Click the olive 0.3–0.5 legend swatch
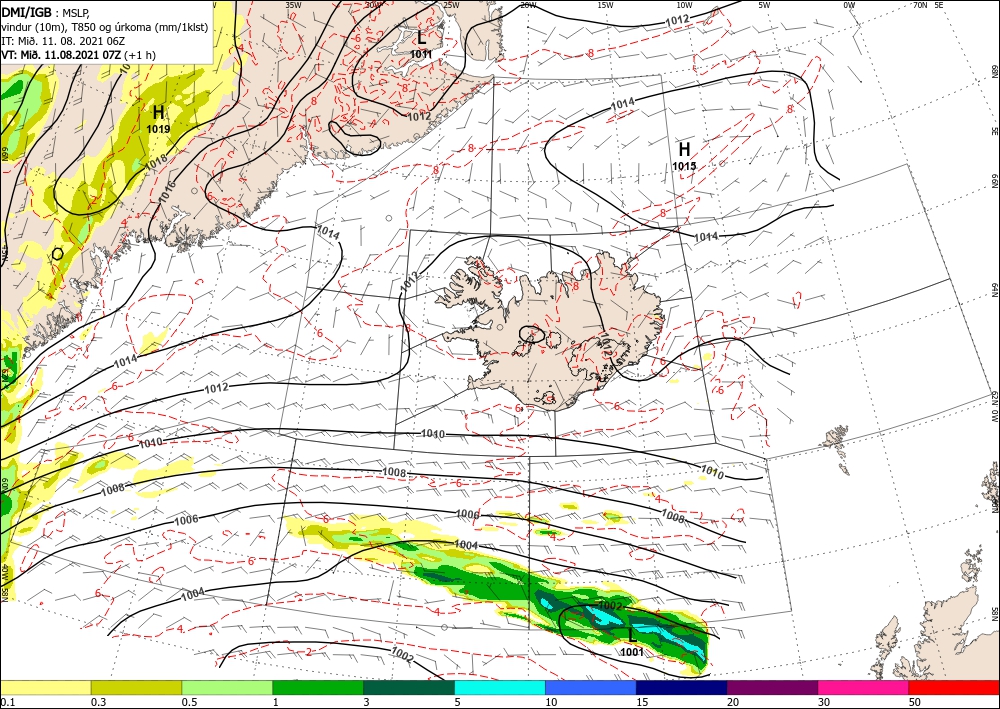The image size is (1000, 709). tap(136, 687)
